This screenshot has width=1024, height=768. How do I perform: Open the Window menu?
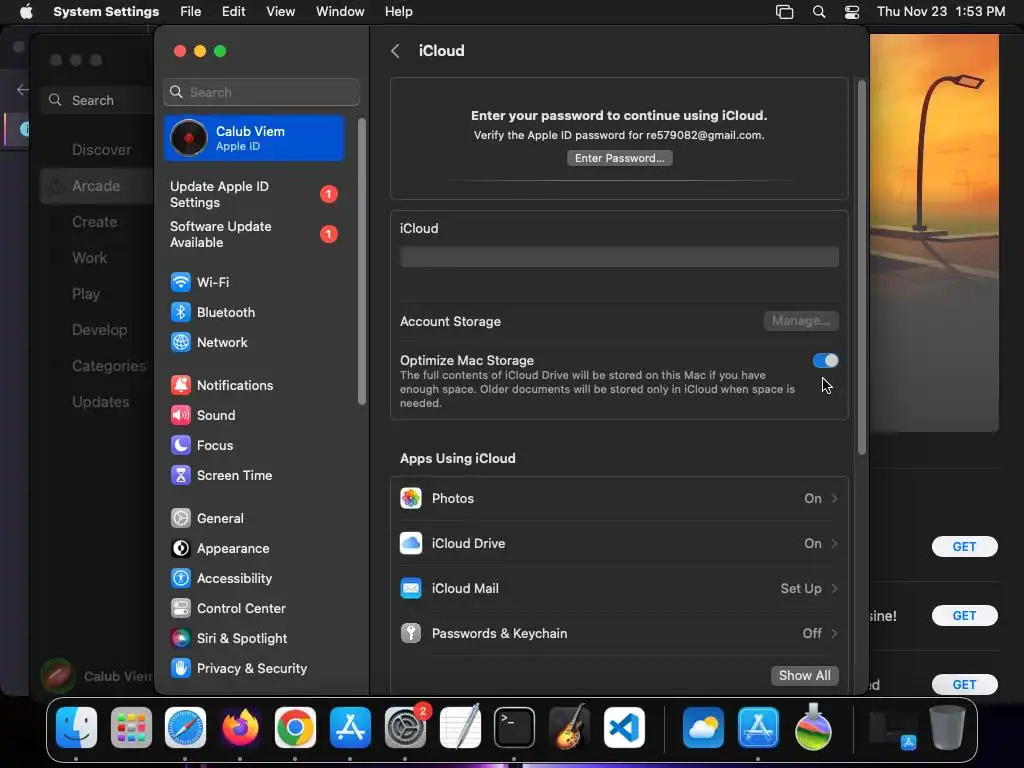340,12
